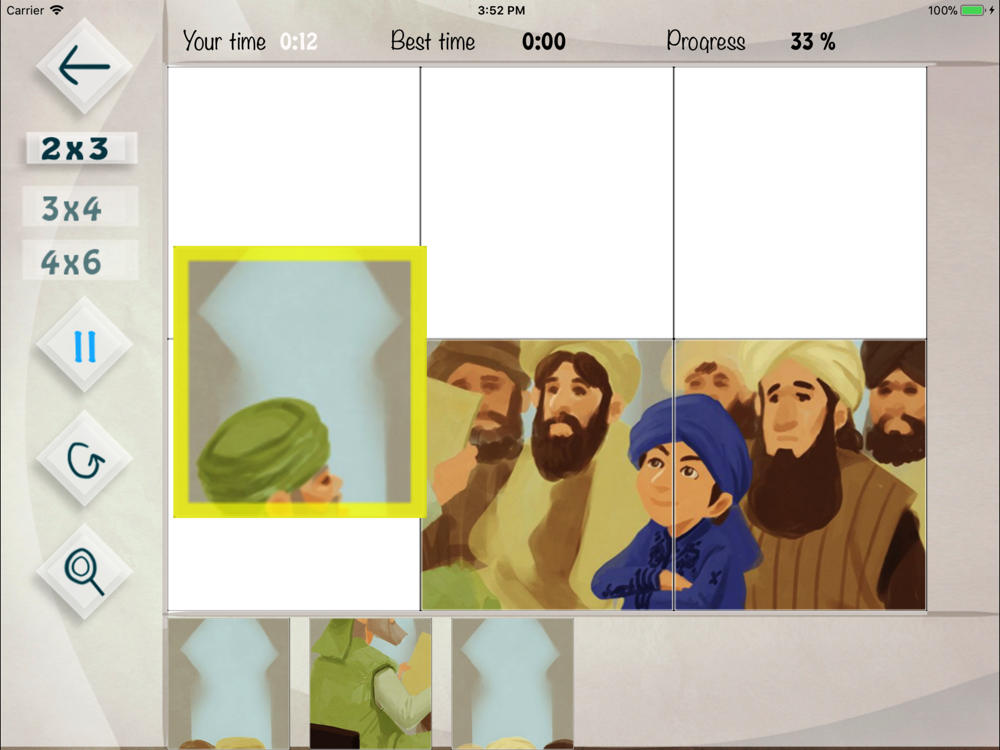Click the Progress percentage indicator

coord(812,41)
